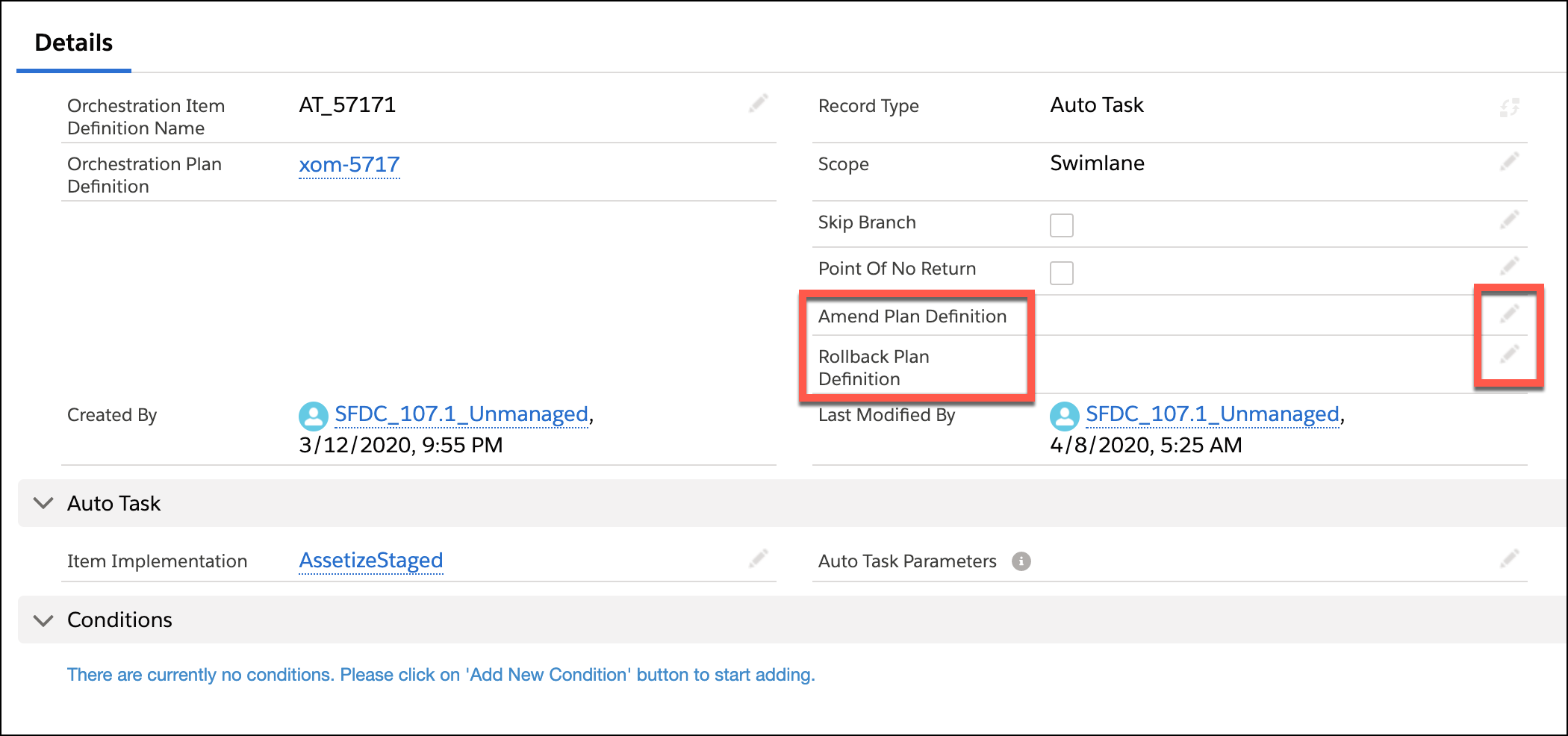Screen dimensions: 1568x736
Task: Edit the Skip Branch setting
Action: click(x=1510, y=219)
